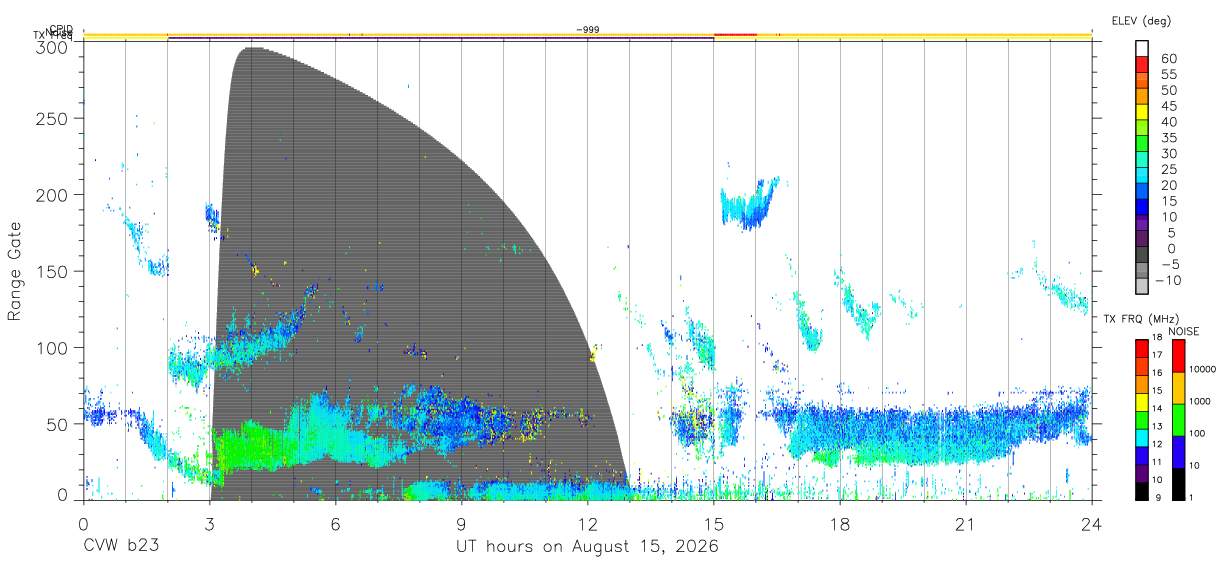The height and width of the screenshot is (567, 1228).
Task: Click the x-axis tick label '3'
Action: [x=209, y=524]
